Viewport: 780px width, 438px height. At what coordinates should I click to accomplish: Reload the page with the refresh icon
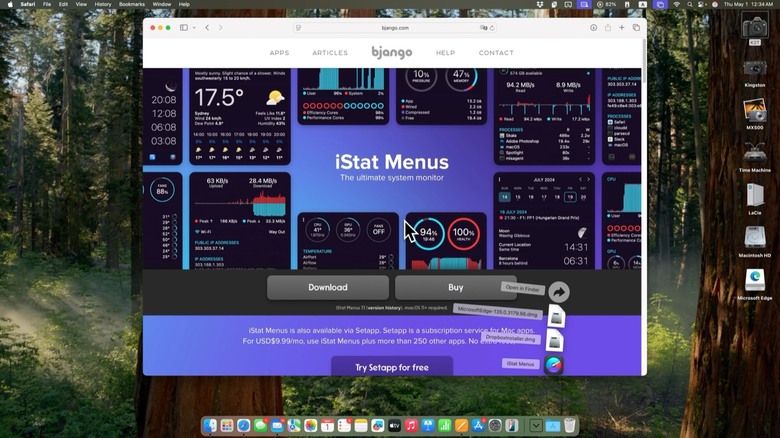492,28
